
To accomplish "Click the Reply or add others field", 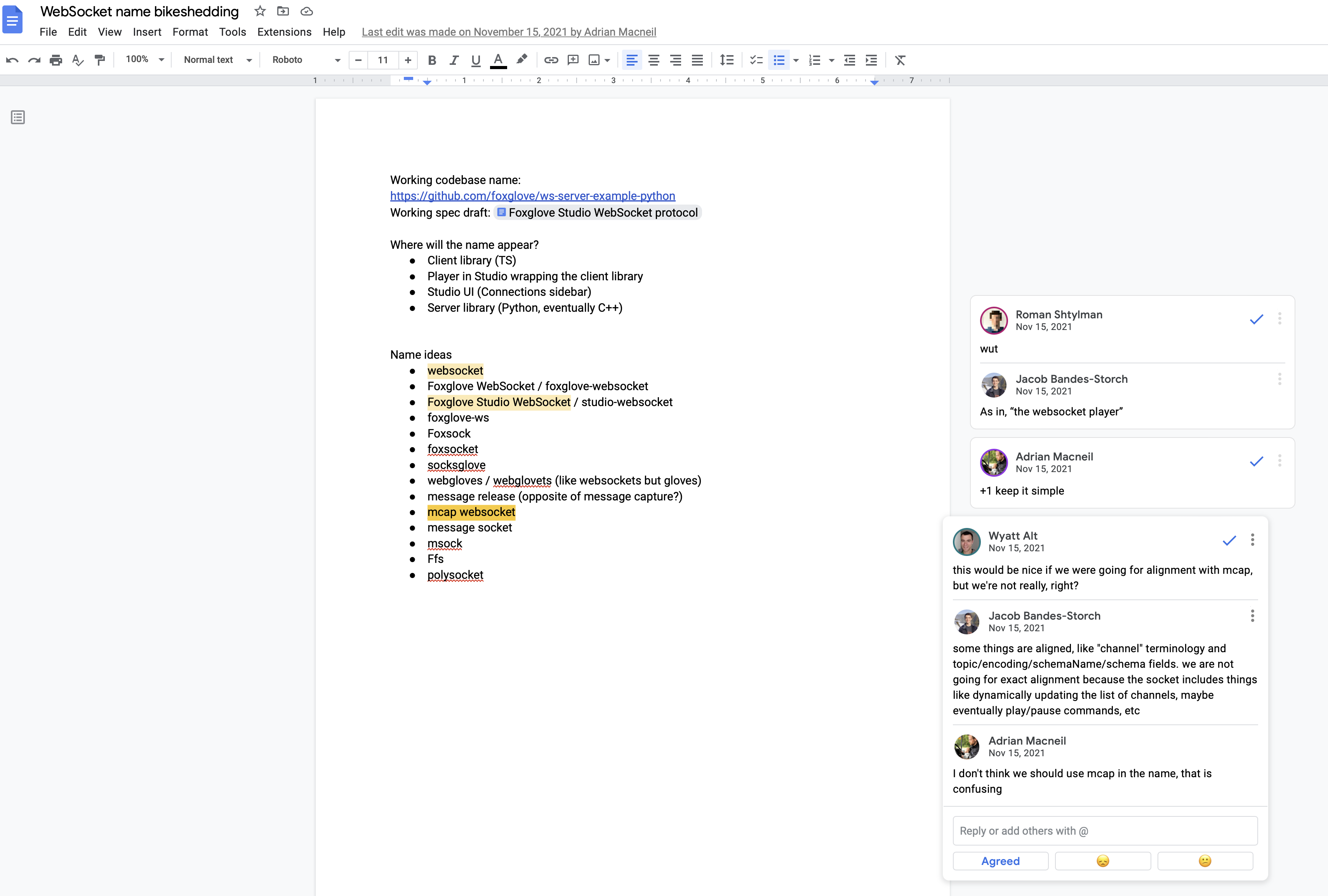I will point(1105,831).
